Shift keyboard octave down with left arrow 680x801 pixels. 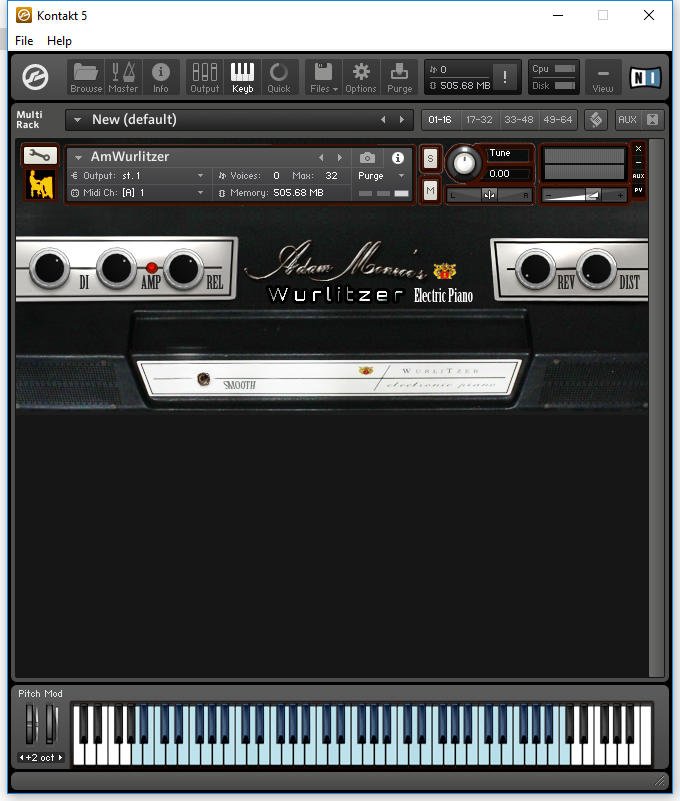[21, 758]
